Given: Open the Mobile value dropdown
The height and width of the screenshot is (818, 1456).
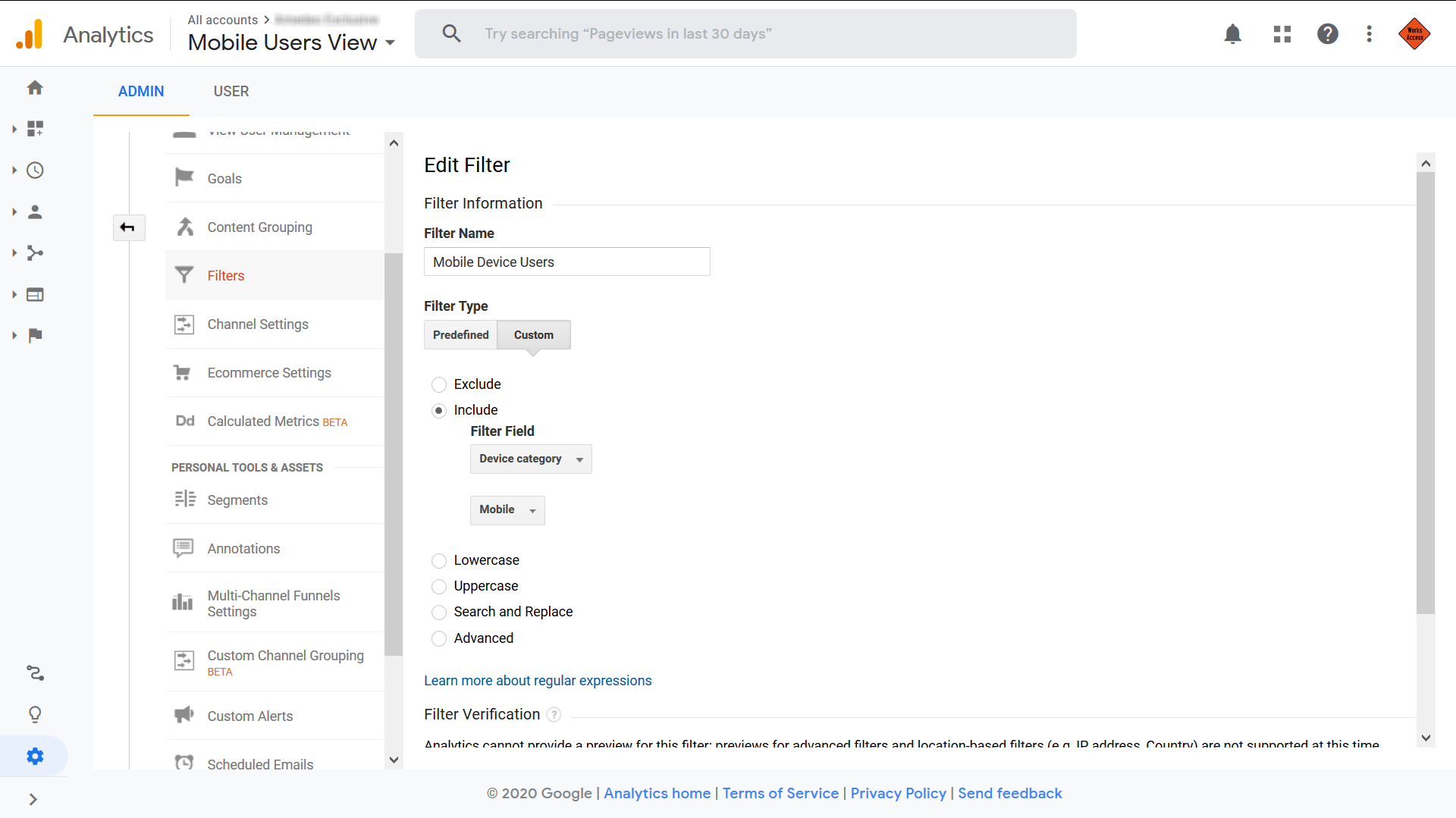Looking at the screenshot, I should [507, 509].
